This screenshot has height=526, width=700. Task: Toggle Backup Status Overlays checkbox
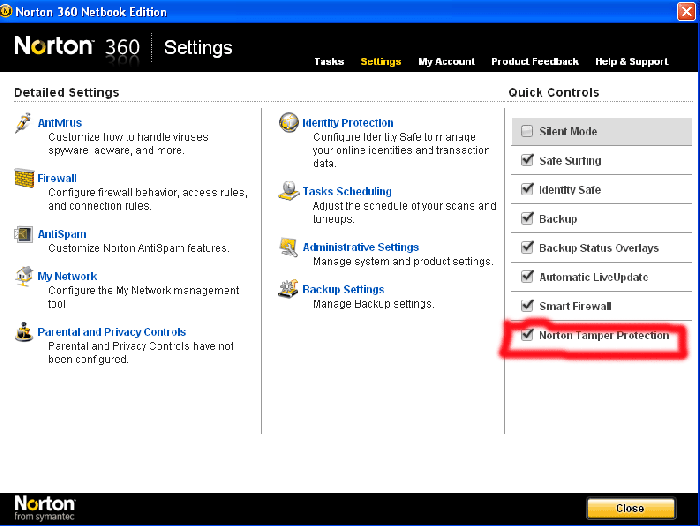[527, 247]
